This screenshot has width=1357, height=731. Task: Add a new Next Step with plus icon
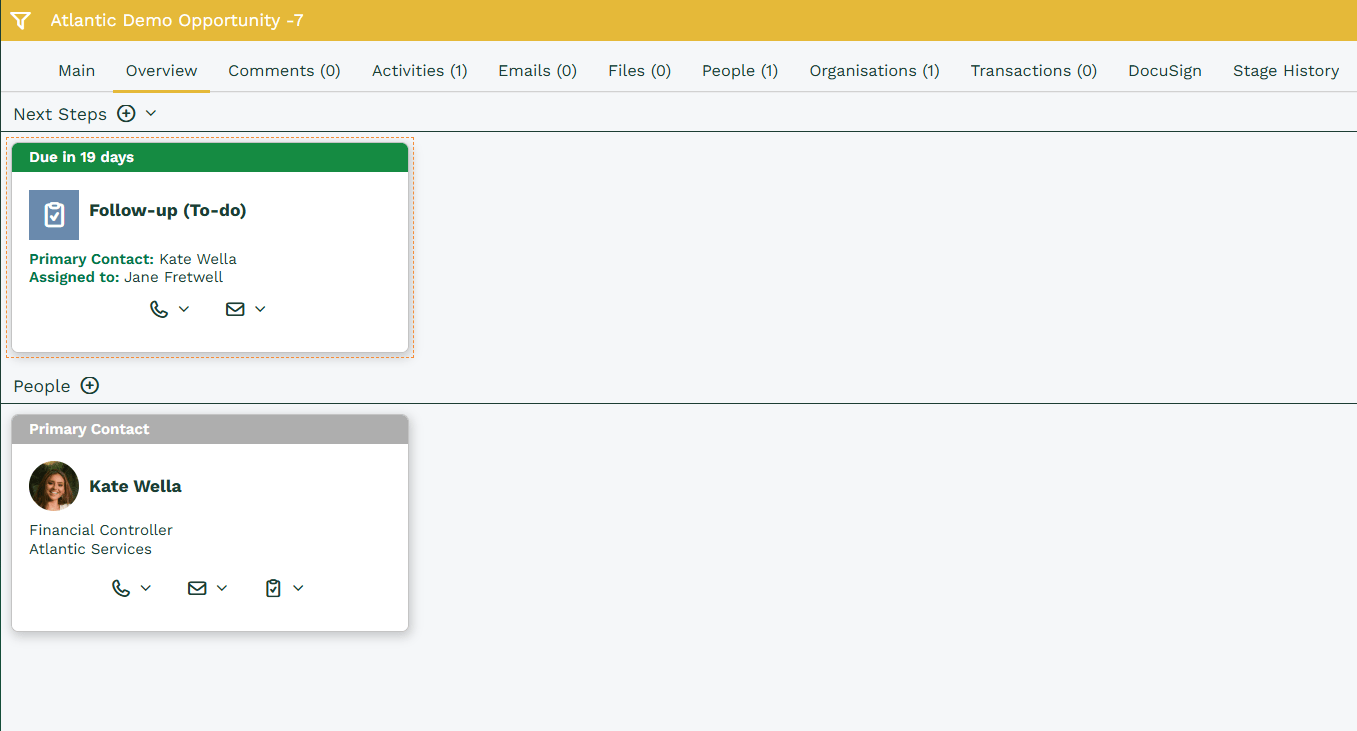click(126, 114)
